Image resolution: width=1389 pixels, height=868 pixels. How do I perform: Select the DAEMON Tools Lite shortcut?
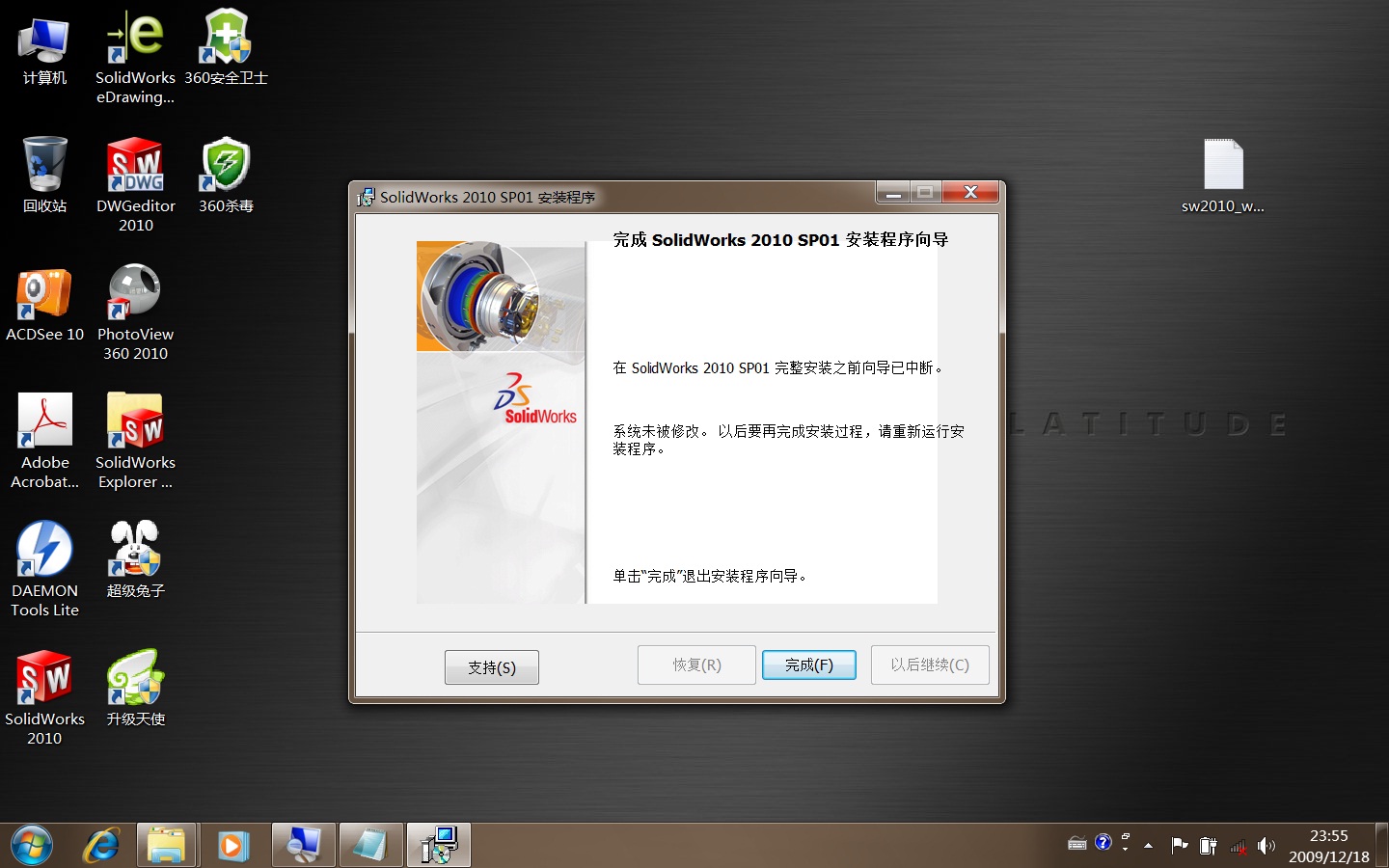coord(44,570)
